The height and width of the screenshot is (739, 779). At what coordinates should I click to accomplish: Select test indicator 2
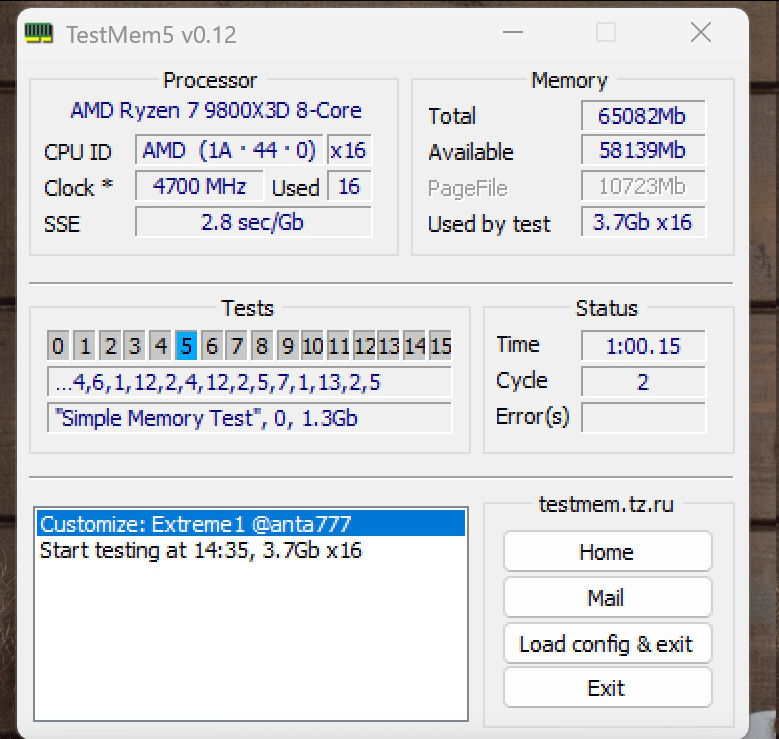coord(110,345)
